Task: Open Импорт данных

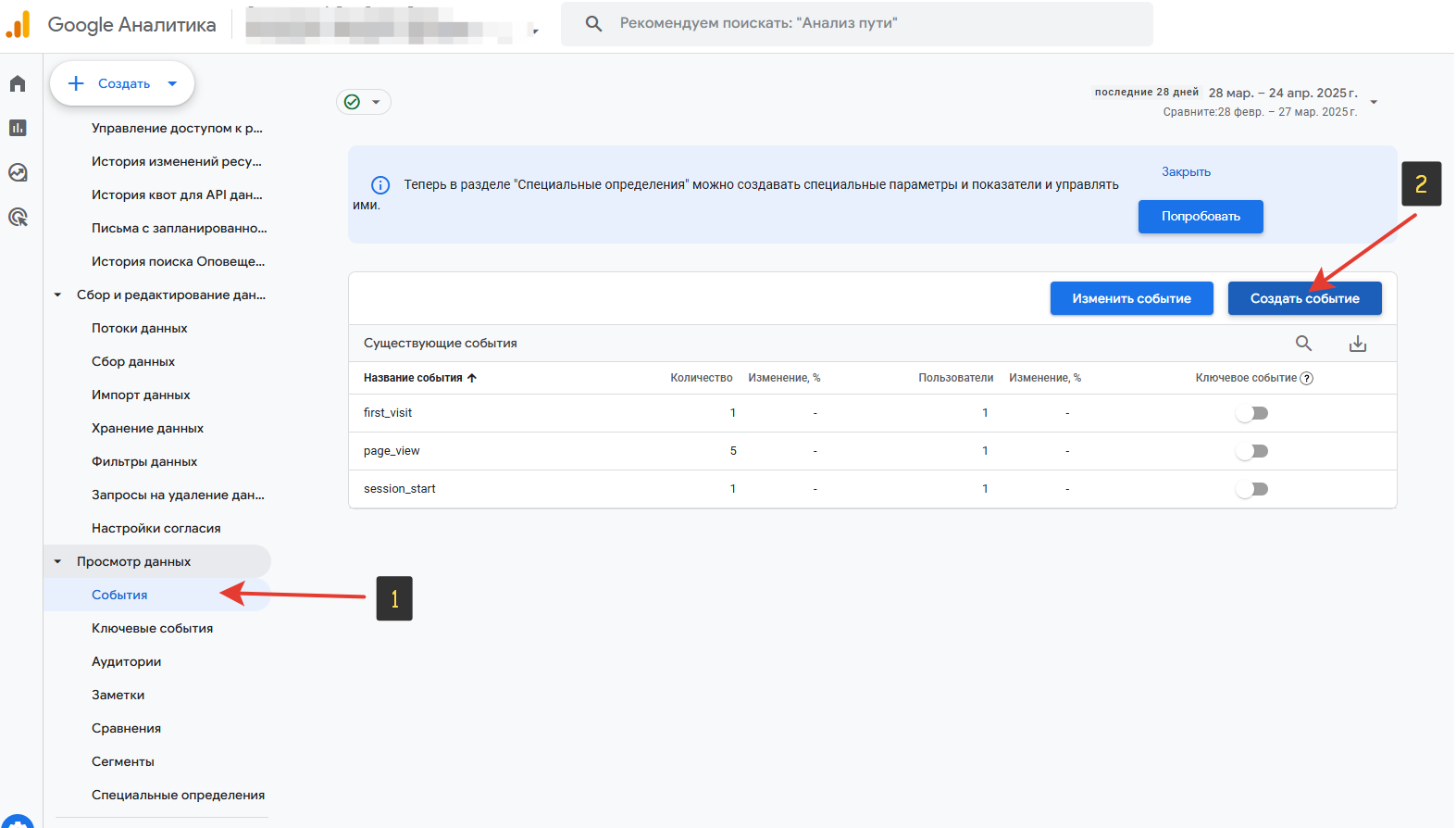Action: pyautogui.click(x=141, y=395)
